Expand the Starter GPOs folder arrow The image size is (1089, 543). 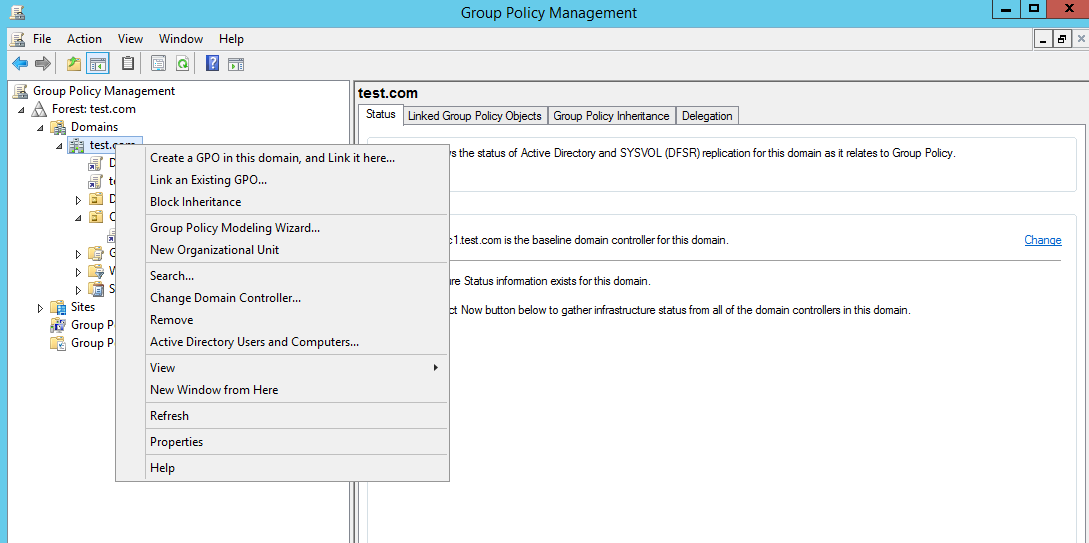point(78,290)
